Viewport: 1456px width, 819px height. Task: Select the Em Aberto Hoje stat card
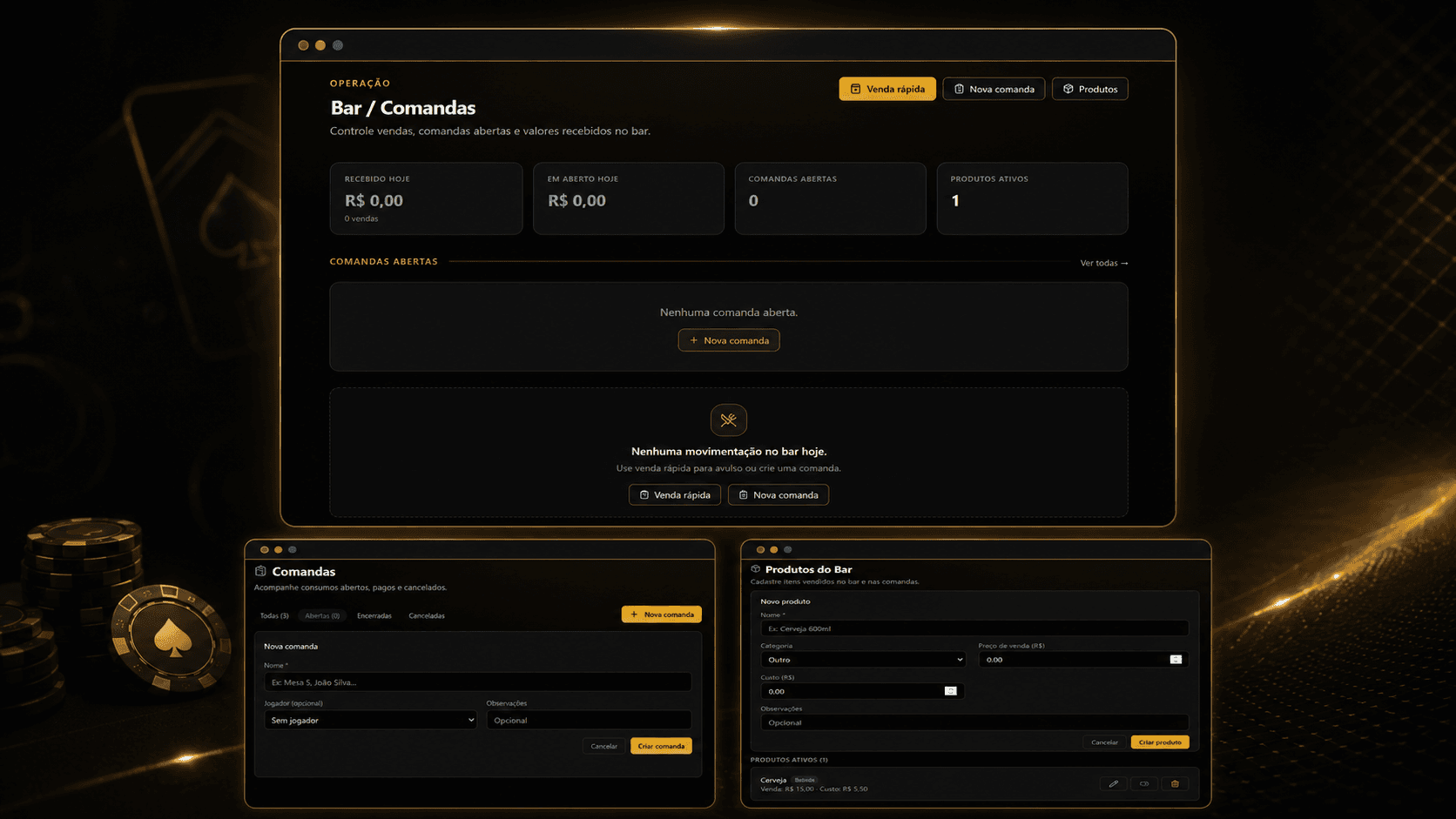point(629,198)
